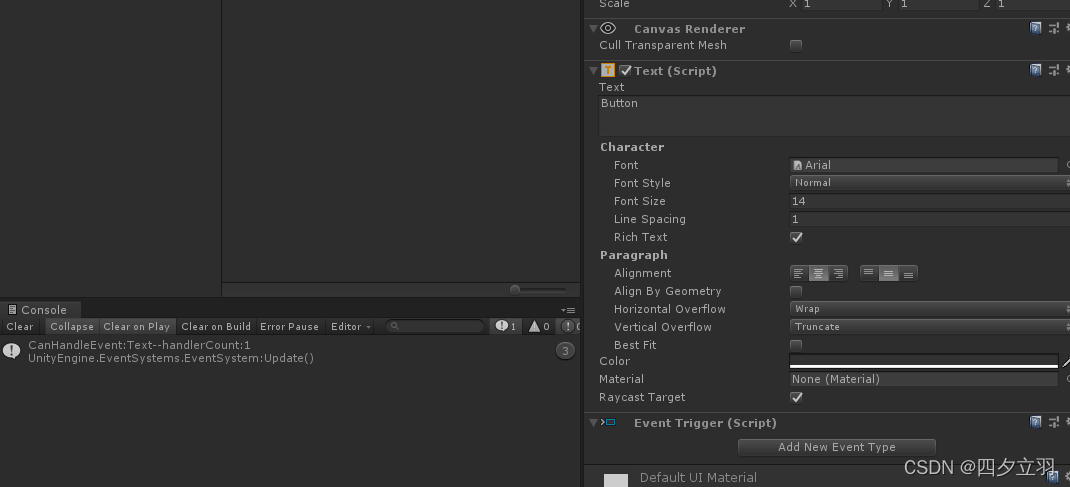Click the Font object field Arial
The height and width of the screenshot is (487, 1070).
[x=924, y=165]
